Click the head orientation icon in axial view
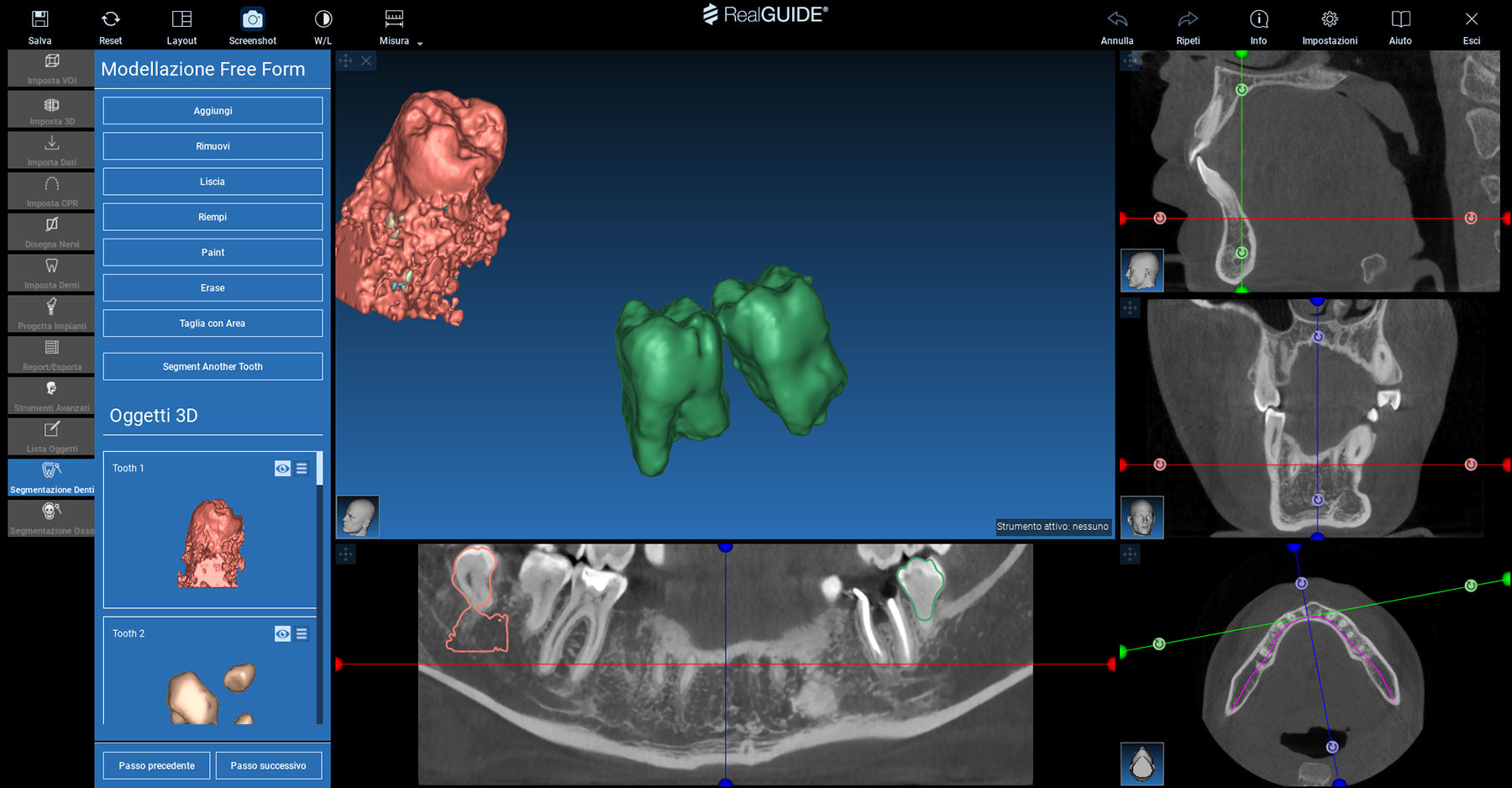1512x788 pixels. tap(1142, 764)
